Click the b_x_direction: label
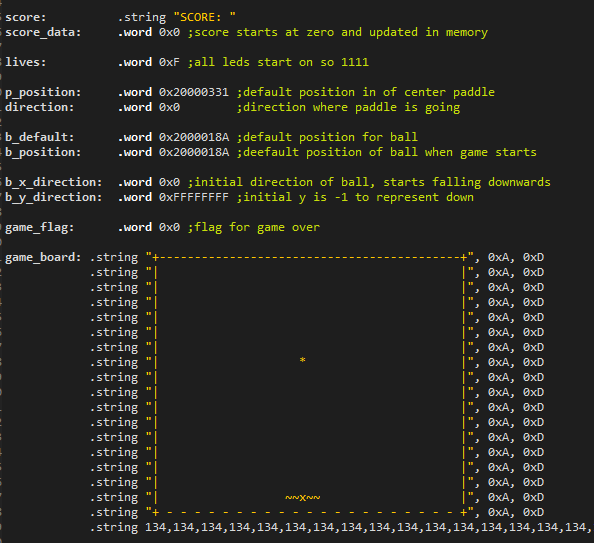This screenshot has width=594, height=543. point(53,183)
